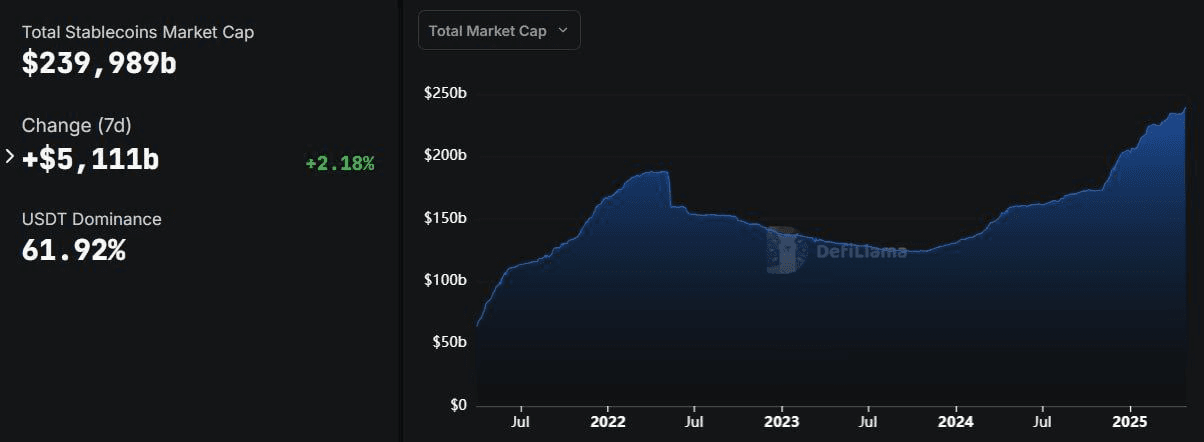Click the $150b y-axis label

tap(446, 218)
